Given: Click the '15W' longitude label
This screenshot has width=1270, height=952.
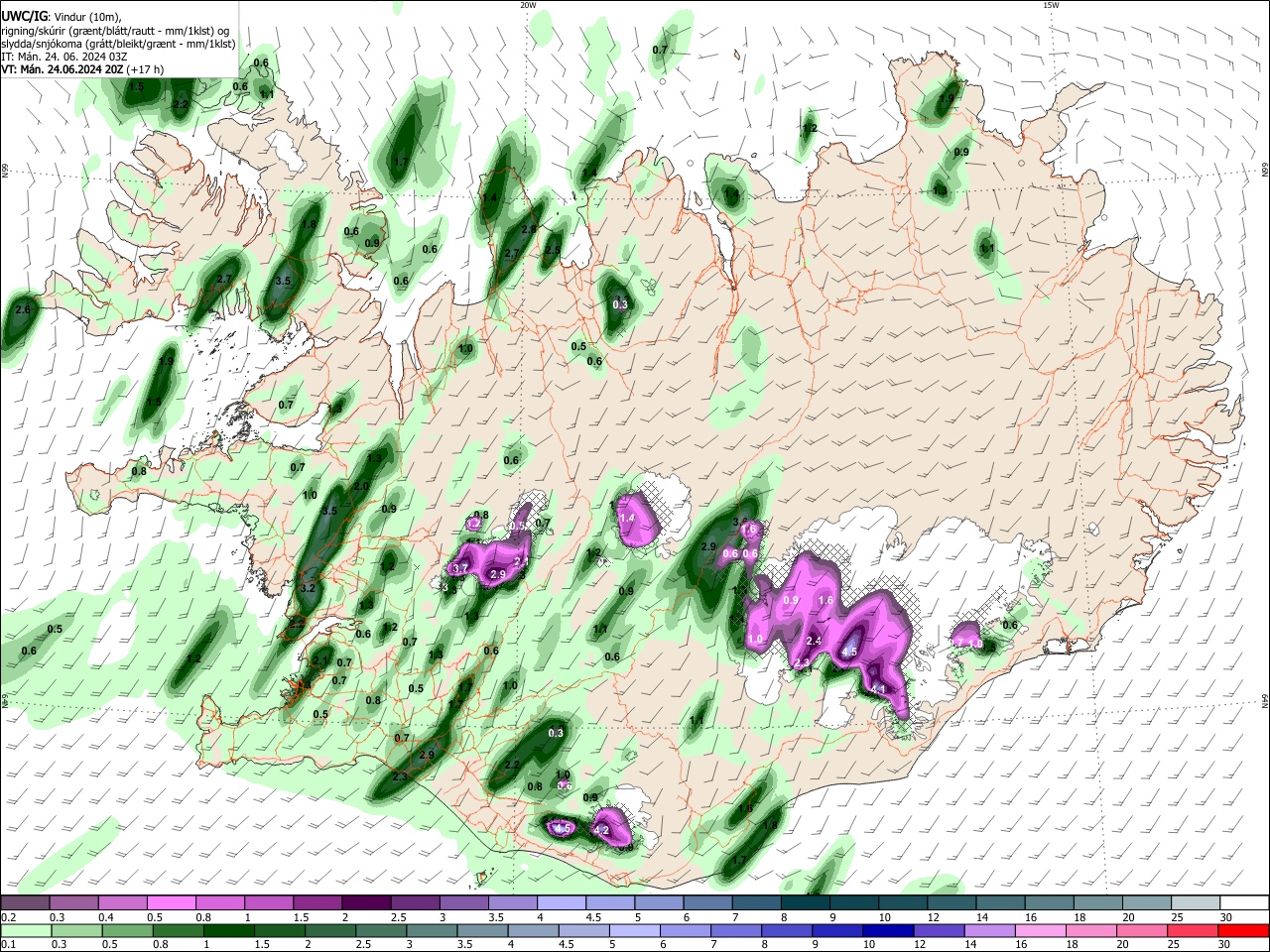Looking at the screenshot, I should [1051, 5].
